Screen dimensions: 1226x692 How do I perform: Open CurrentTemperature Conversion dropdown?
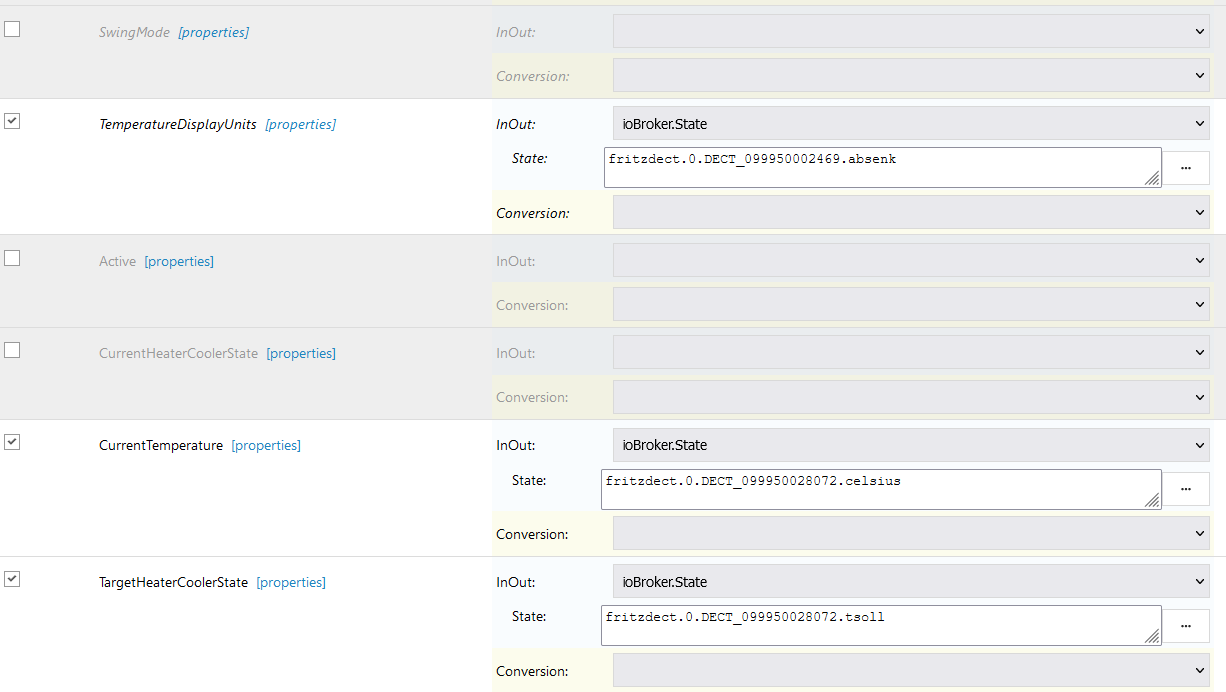[x=911, y=533]
